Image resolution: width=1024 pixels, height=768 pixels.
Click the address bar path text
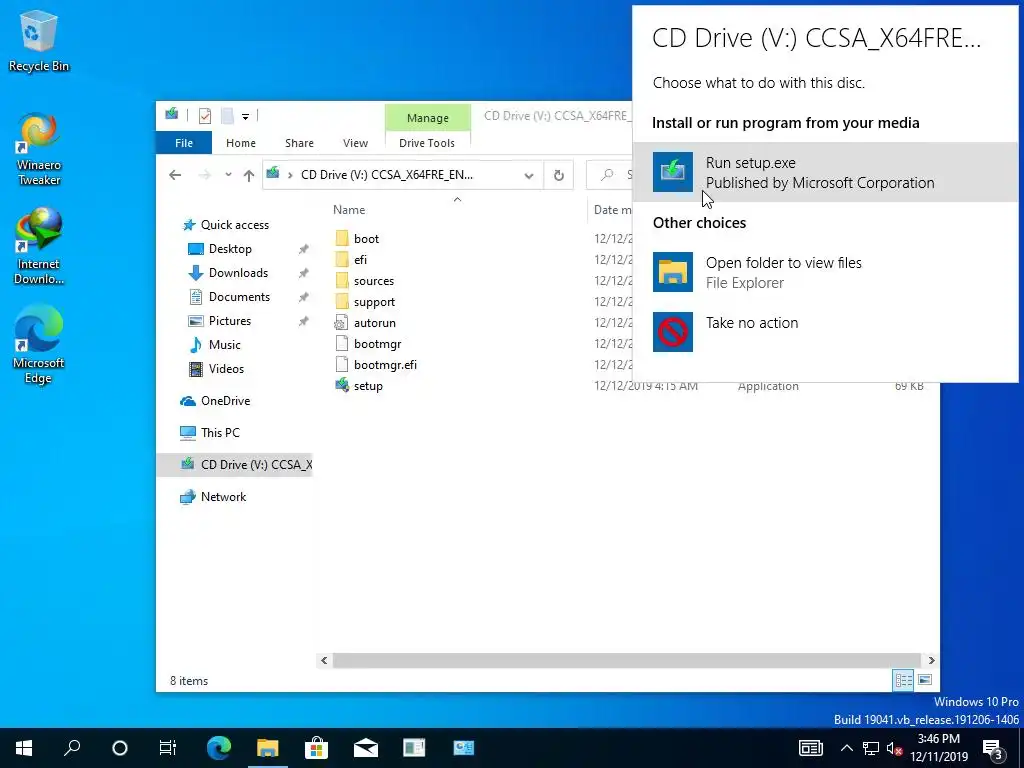click(387, 175)
